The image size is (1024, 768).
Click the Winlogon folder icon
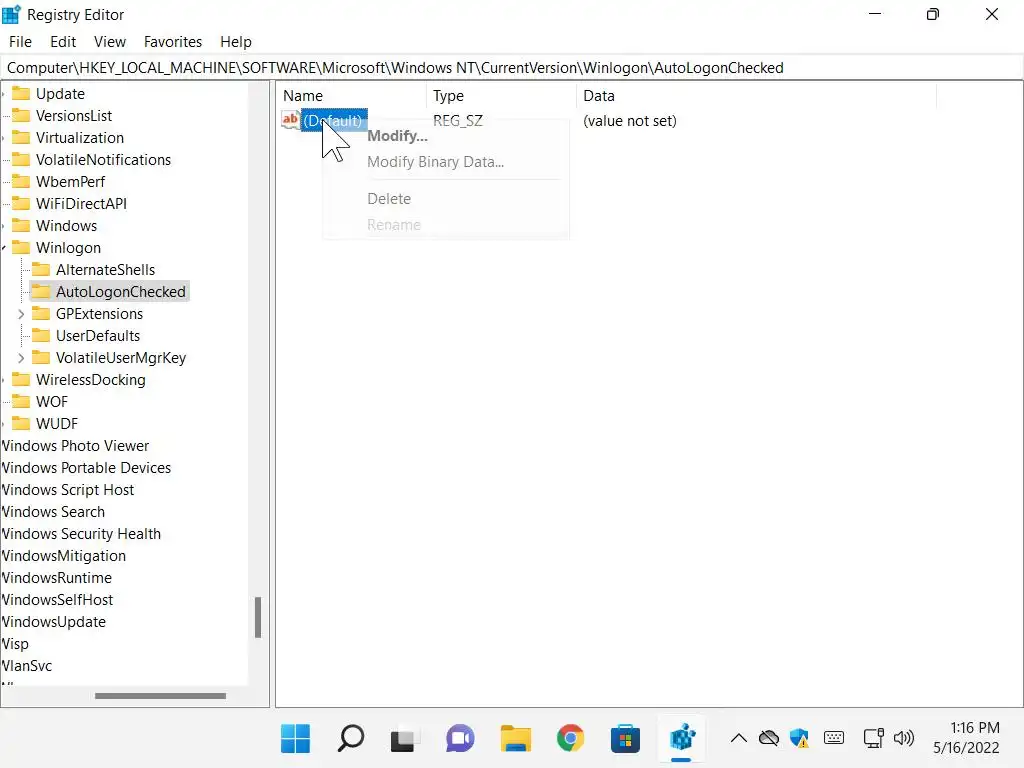tap(21, 248)
